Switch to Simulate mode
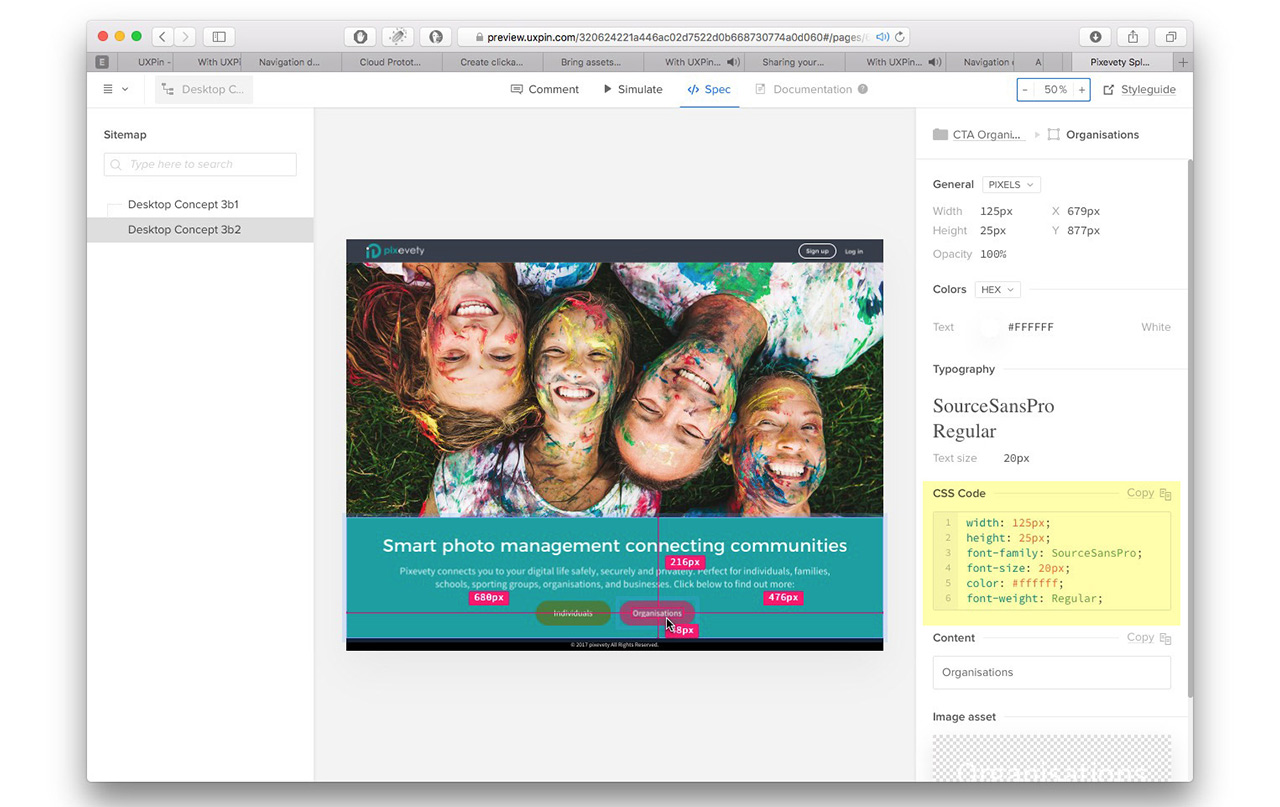 click(x=632, y=89)
